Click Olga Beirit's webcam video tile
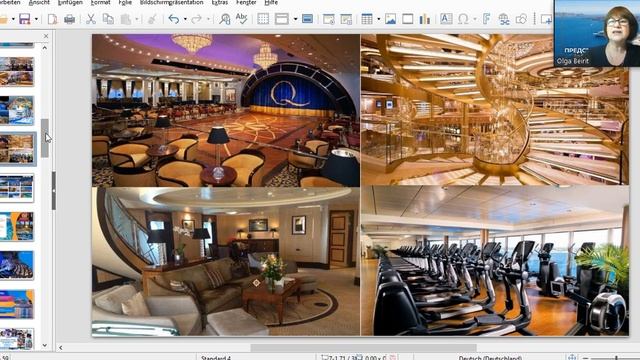This screenshot has height=360, width=640. tap(597, 33)
